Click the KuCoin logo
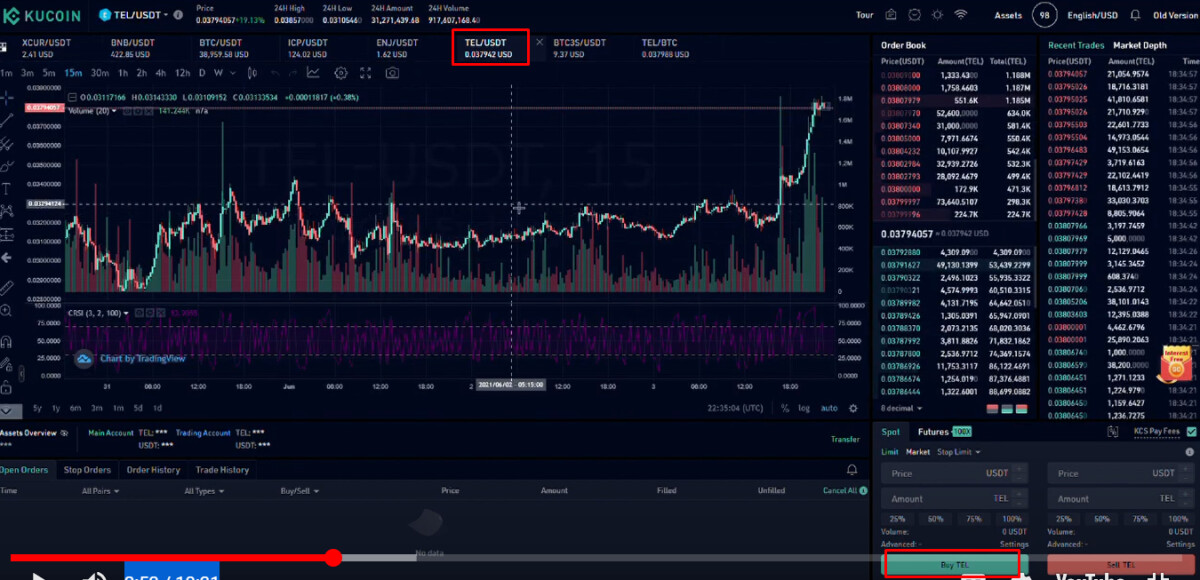The image size is (1200, 580). (42, 16)
